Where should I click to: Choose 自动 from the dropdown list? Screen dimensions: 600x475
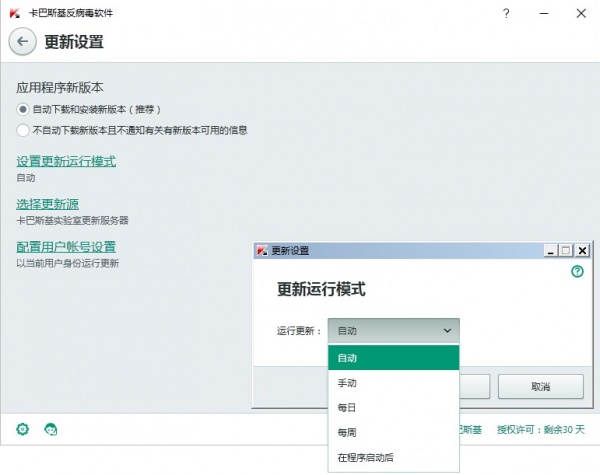pyautogui.click(x=393, y=358)
